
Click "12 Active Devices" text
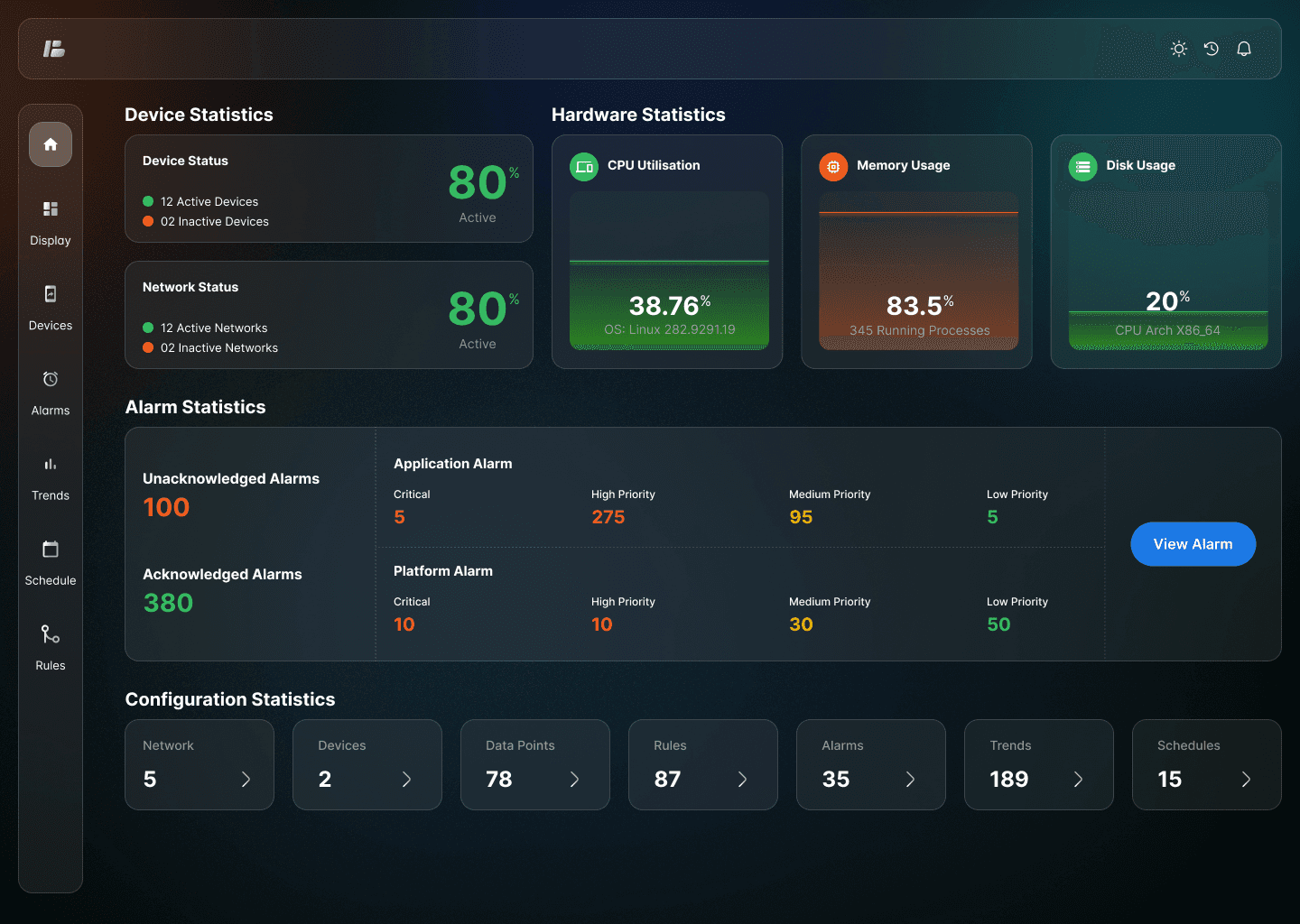click(x=209, y=201)
